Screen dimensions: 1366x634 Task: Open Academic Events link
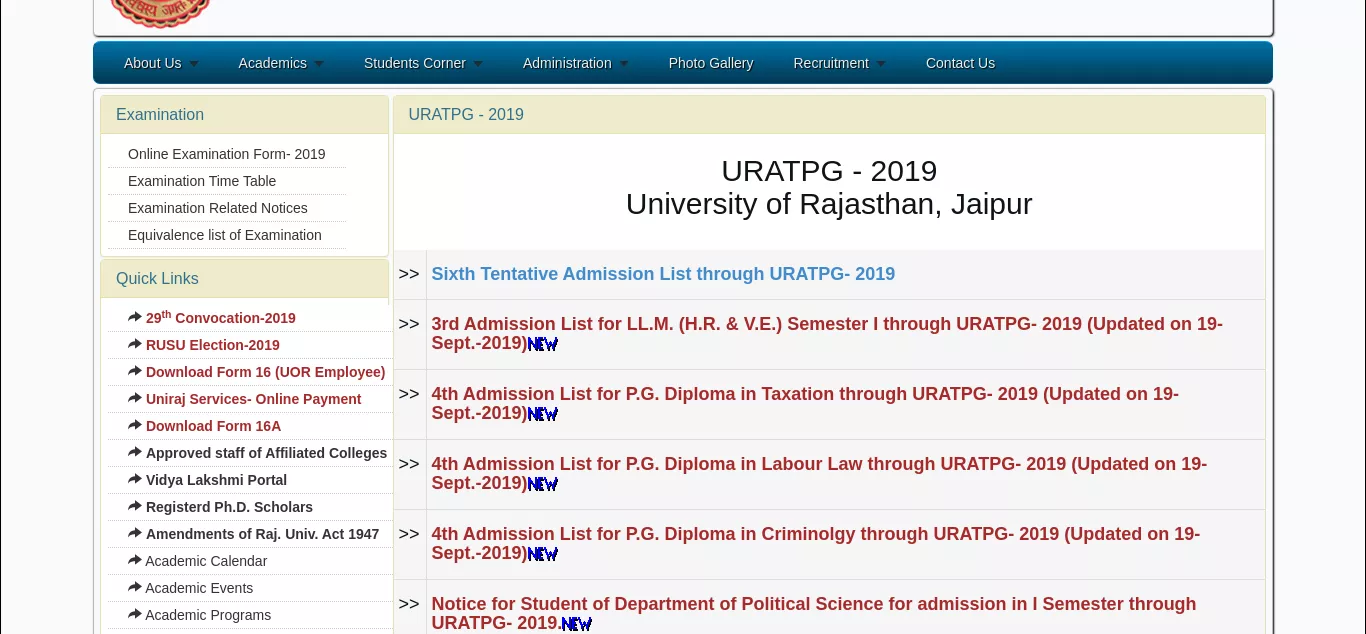tap(199, 588)
